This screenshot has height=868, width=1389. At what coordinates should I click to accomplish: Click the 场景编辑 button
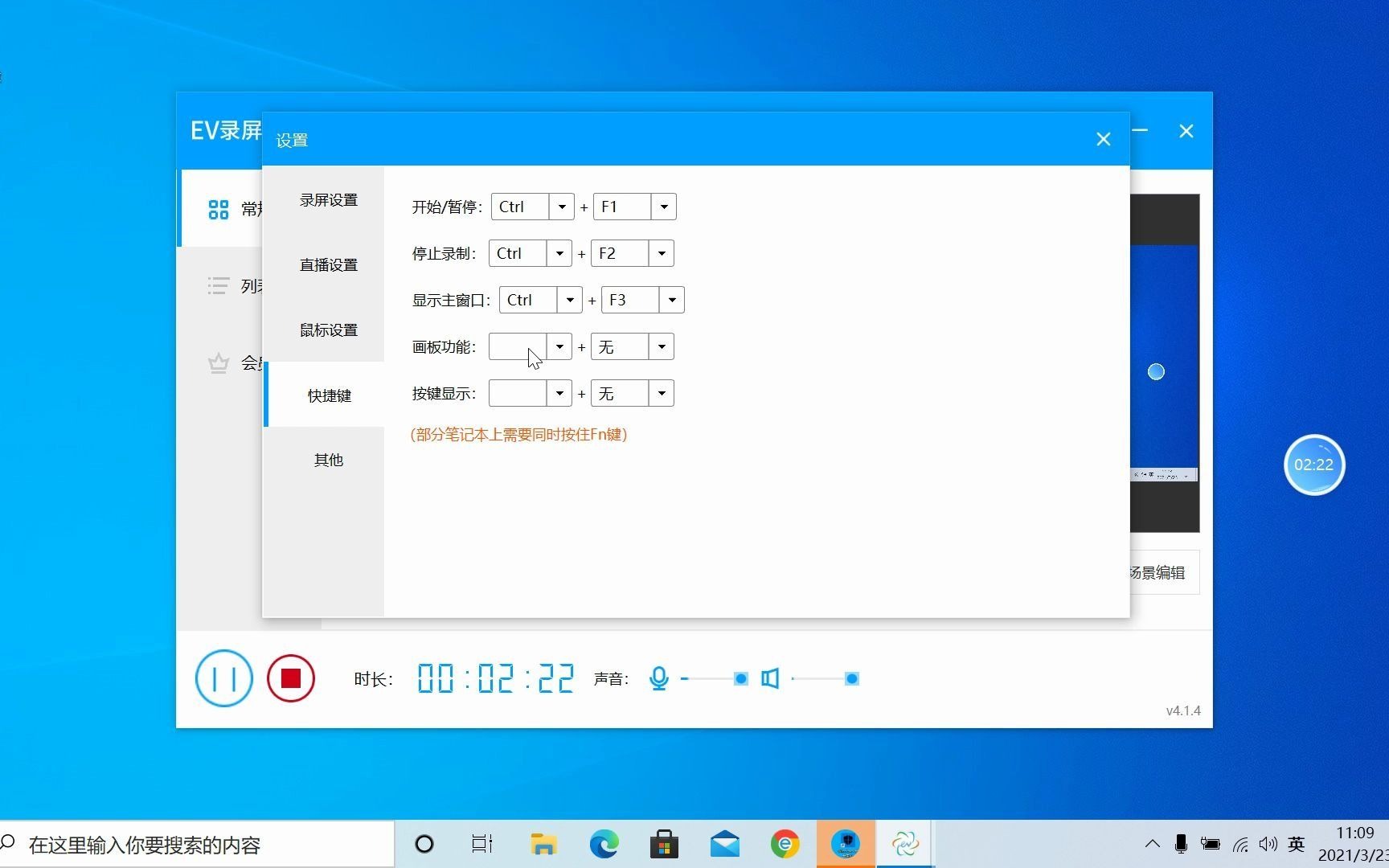1156,572
